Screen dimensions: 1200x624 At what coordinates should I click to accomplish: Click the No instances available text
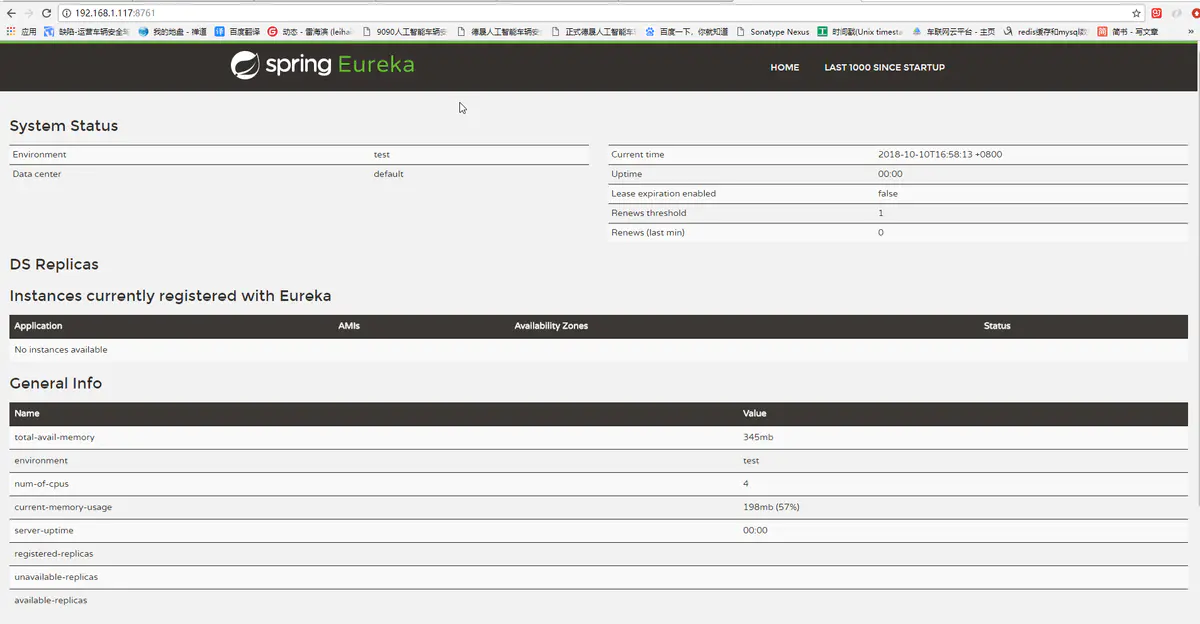click(61, 350)
